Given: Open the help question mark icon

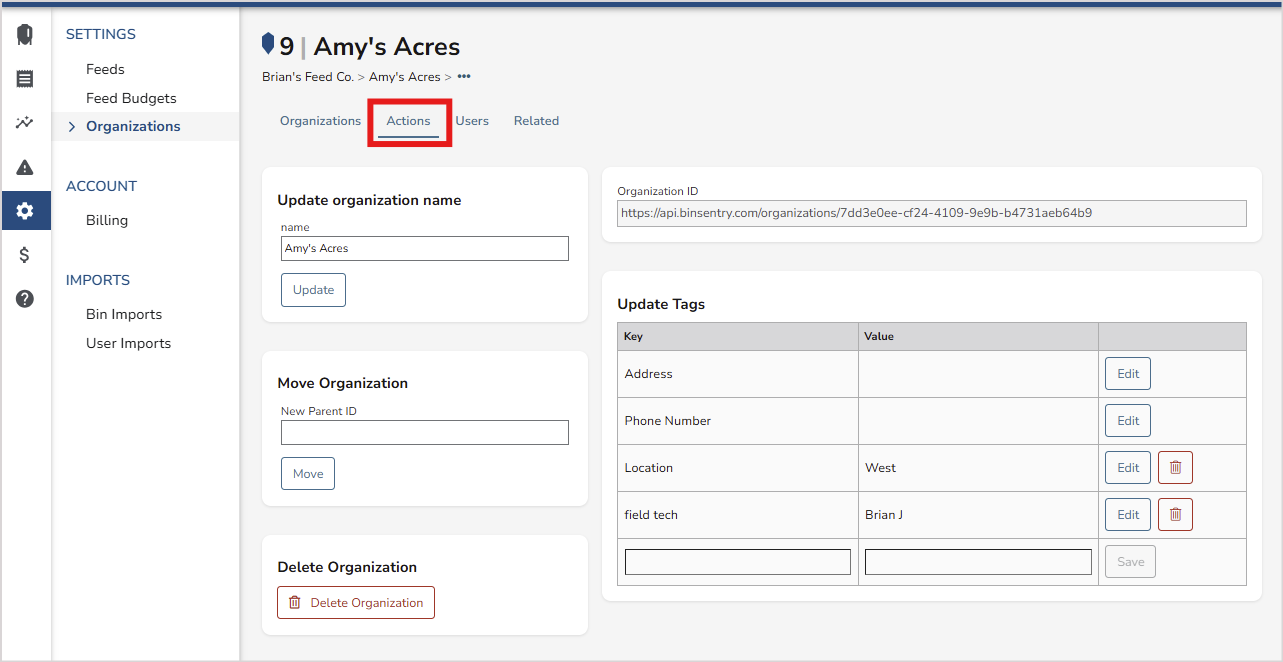Looking at the screenshot, I should pyautogui.click(x=25, y=299).
